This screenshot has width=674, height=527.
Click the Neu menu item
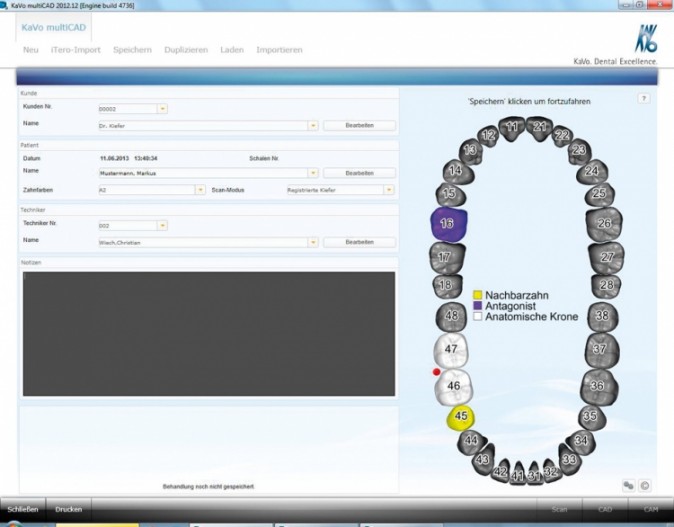(x=31, y=50)
